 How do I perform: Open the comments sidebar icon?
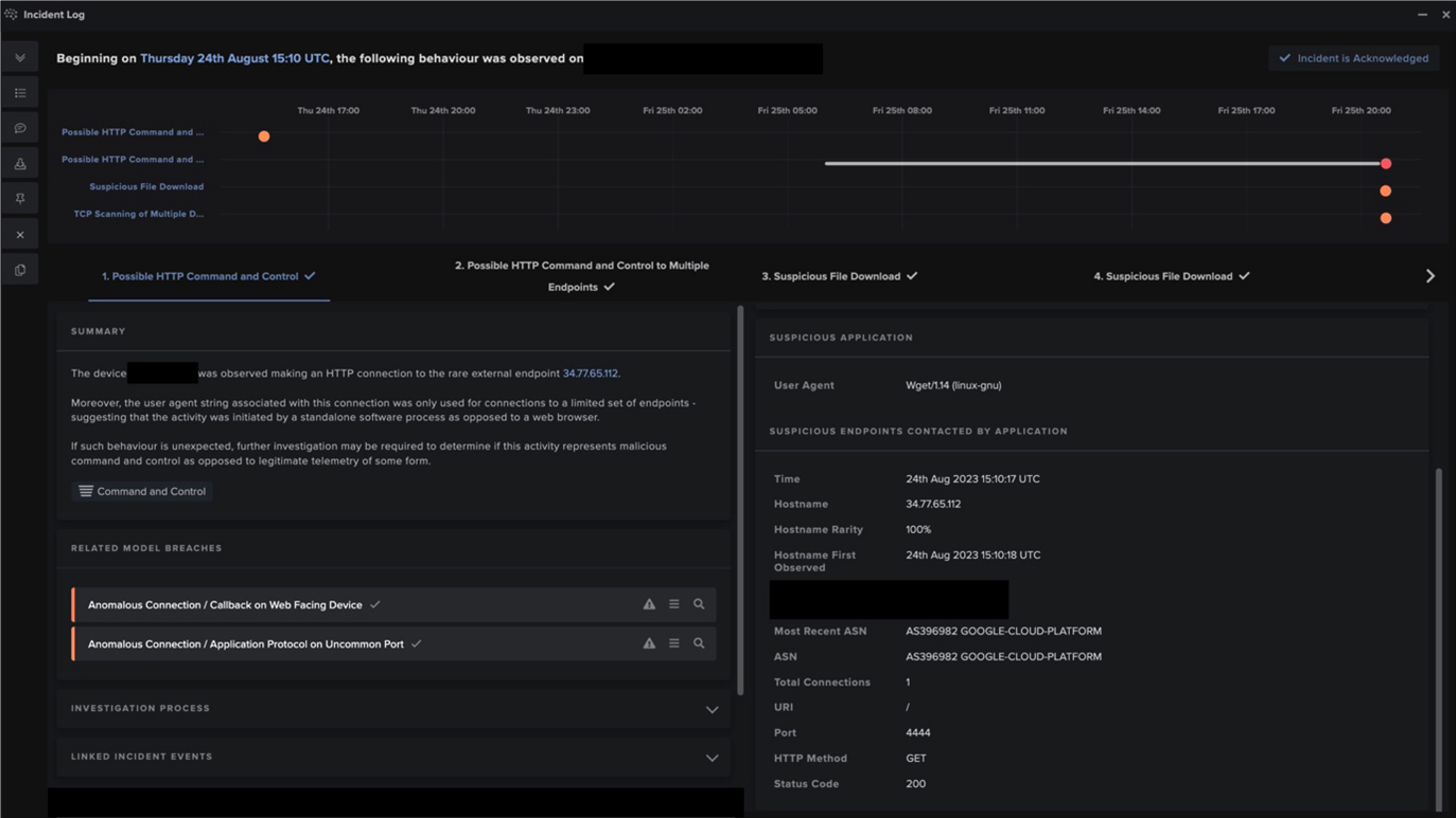tap(19, 126)
